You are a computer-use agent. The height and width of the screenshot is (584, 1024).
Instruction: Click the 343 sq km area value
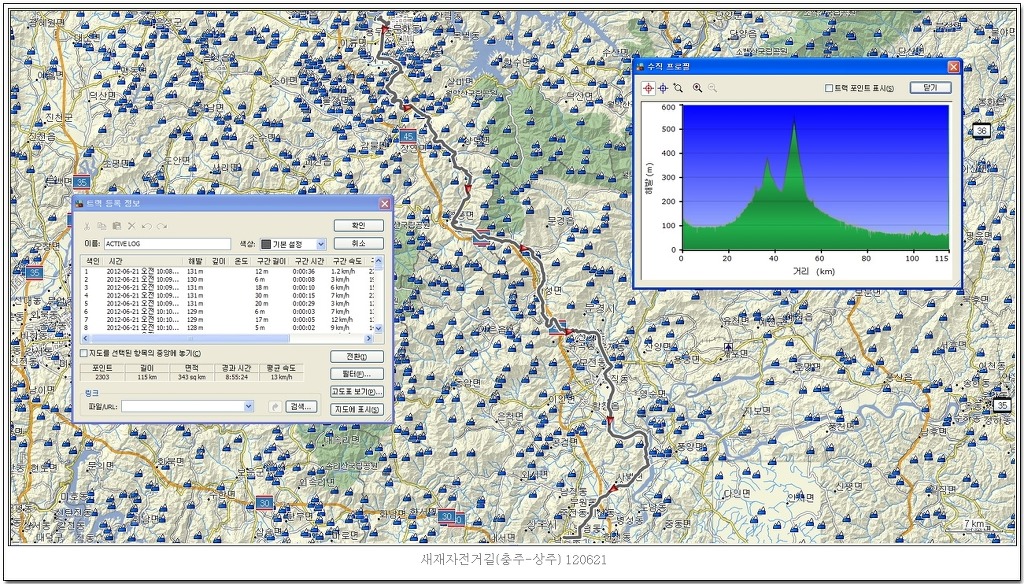(x=192, y=377)
